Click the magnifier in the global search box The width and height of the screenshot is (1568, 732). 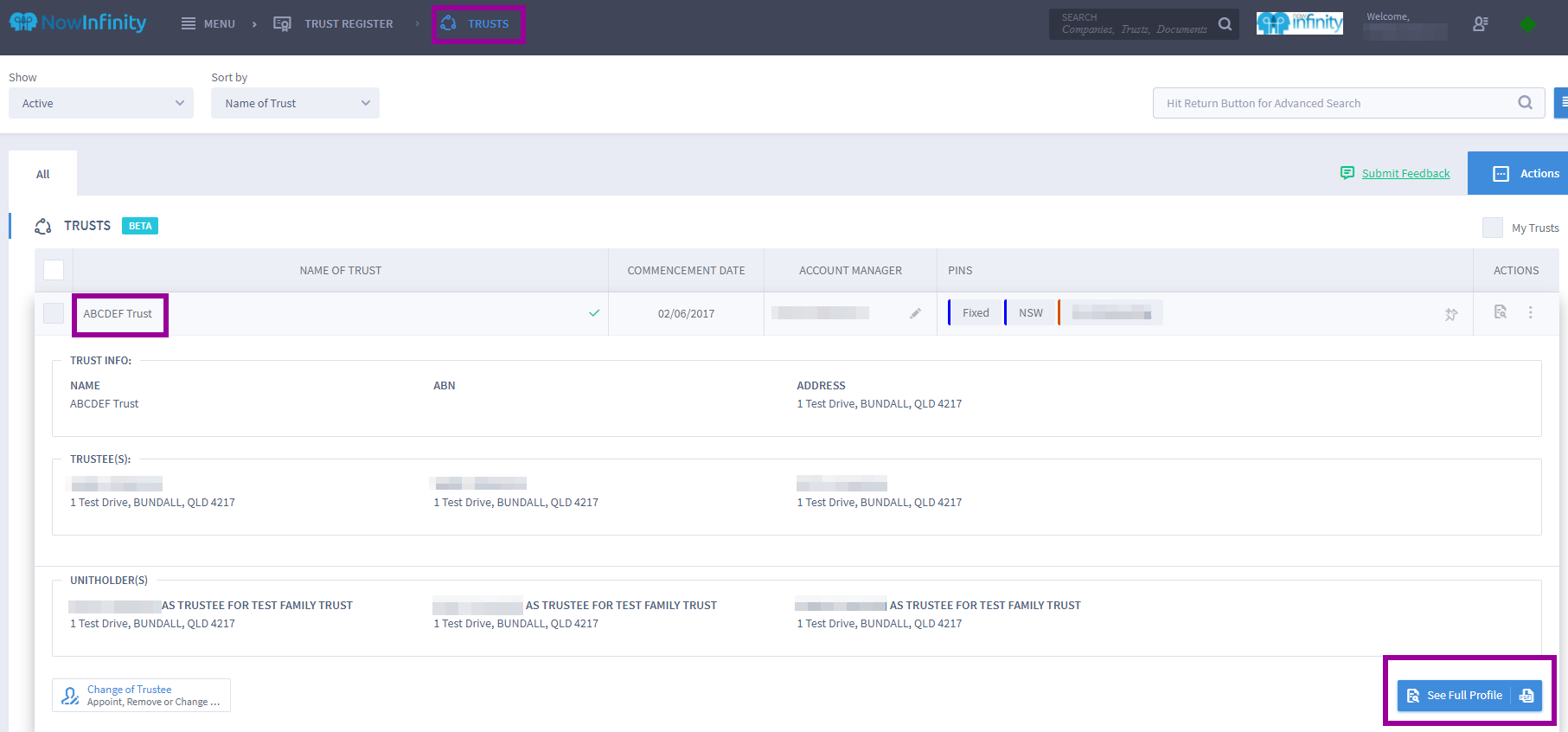click(x=1225, y=24)
